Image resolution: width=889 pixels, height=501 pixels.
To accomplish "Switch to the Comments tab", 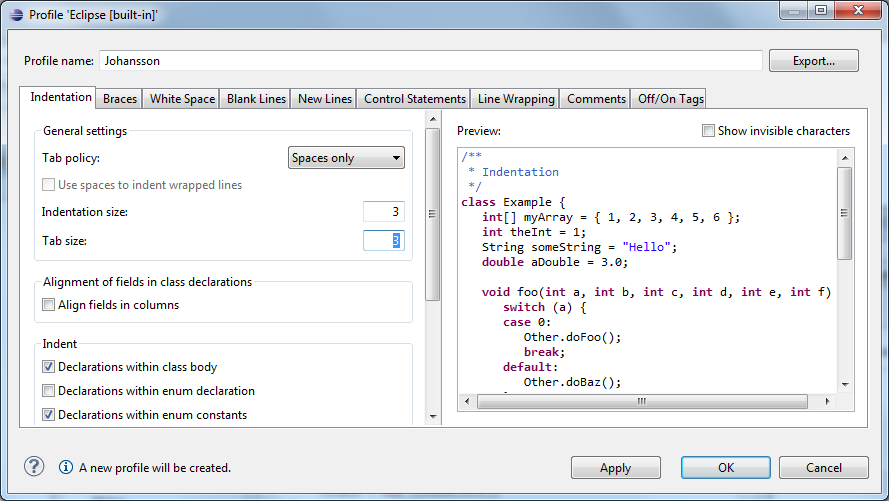I will (x=596, y=99).
